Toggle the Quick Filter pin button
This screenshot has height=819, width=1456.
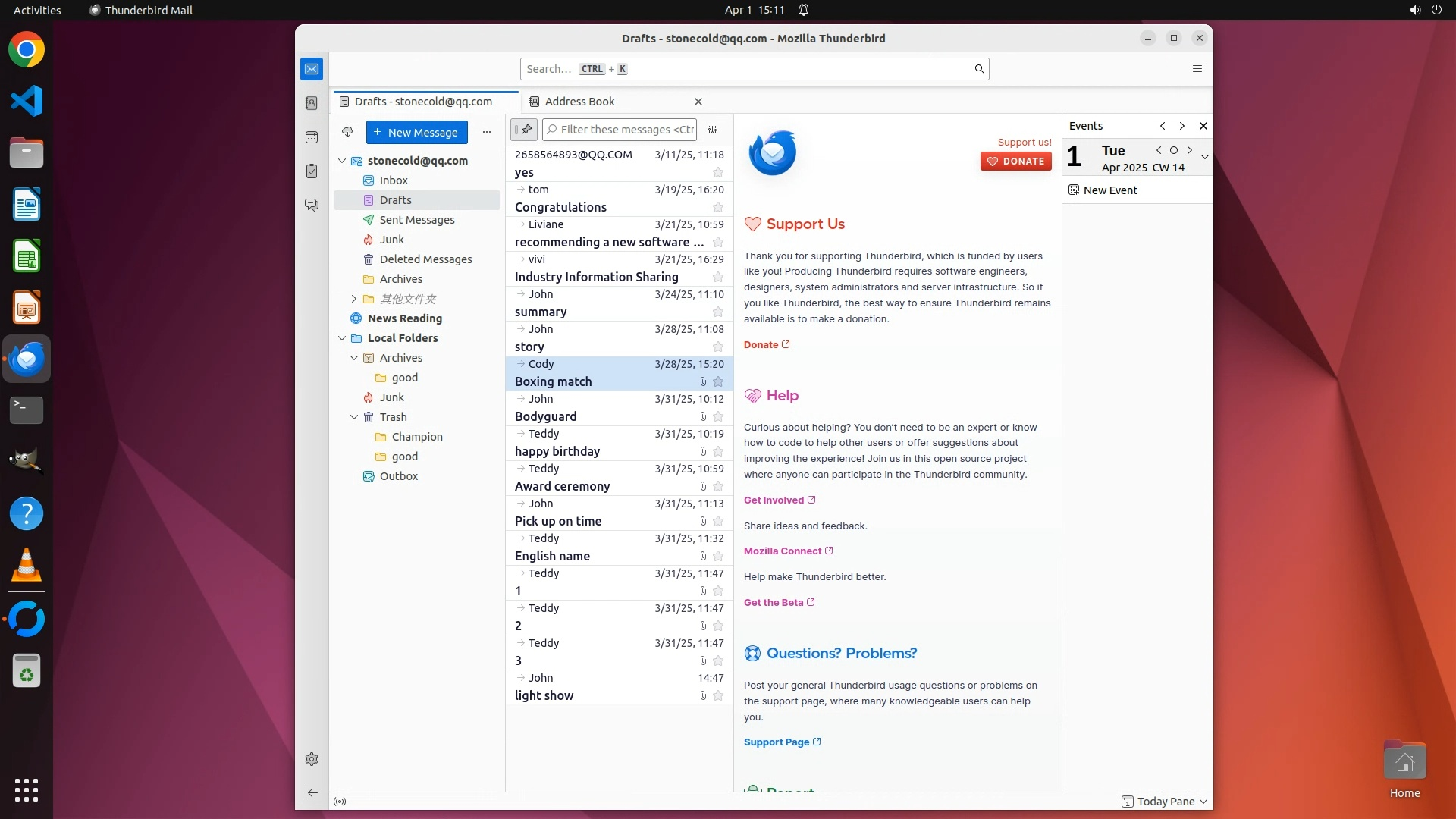(x=525, y=130)
